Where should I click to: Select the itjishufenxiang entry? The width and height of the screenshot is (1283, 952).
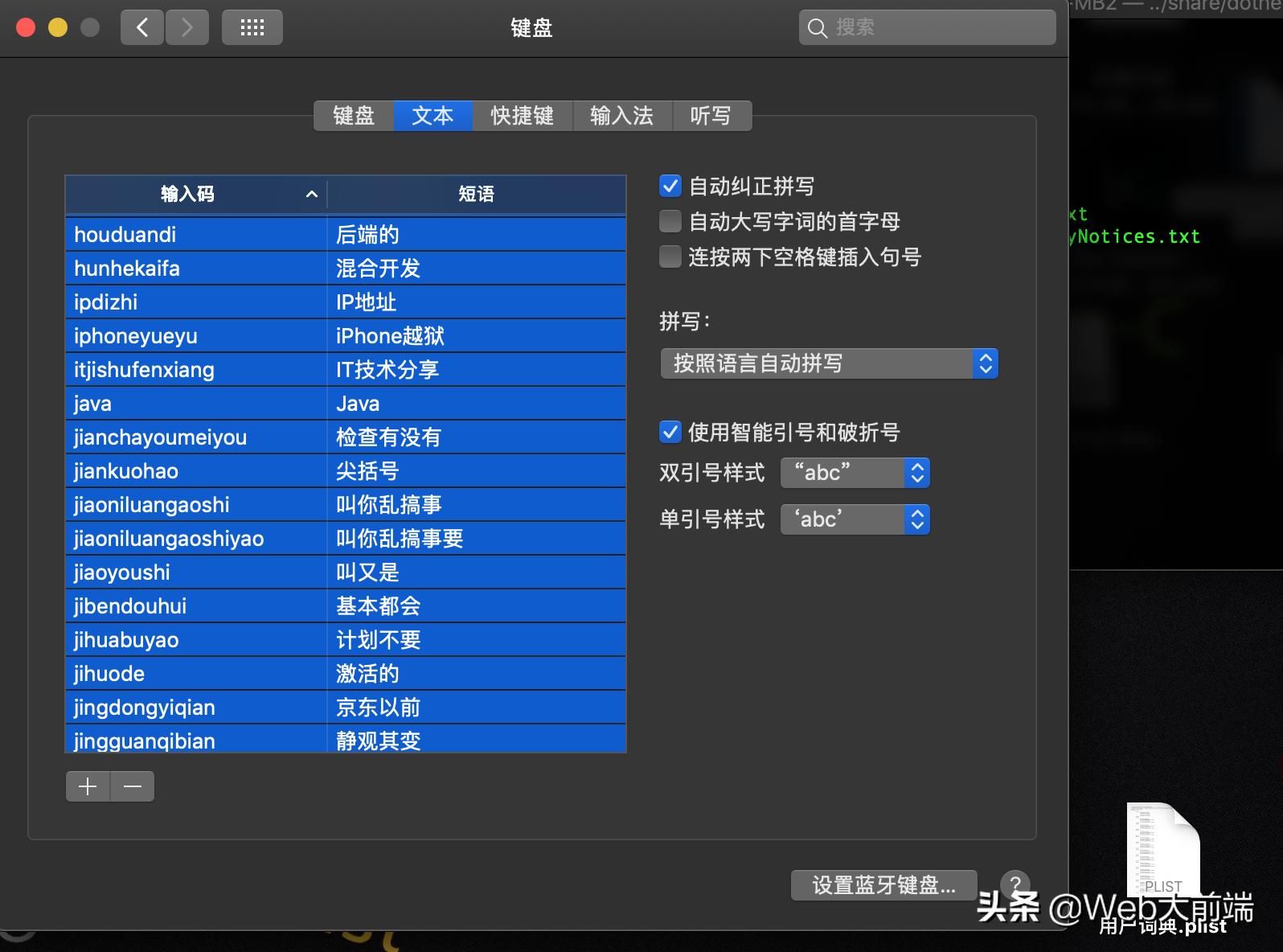[346, 370]
